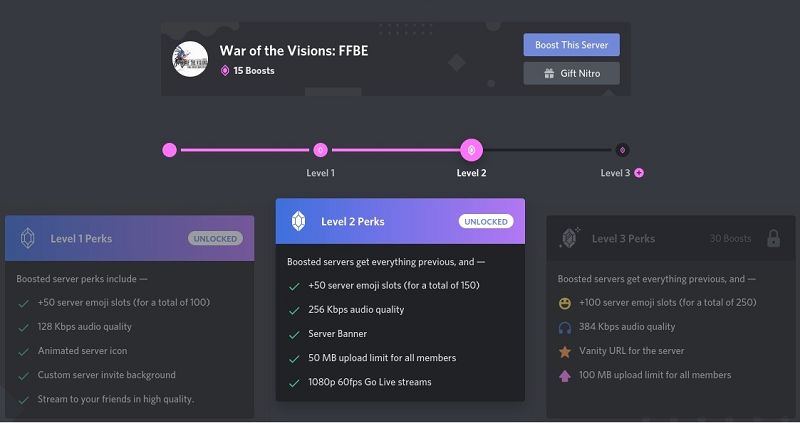Screen dimensions: 800x423
Task: Click the Level 1 Perks gem icon
Action: (28, 238)
